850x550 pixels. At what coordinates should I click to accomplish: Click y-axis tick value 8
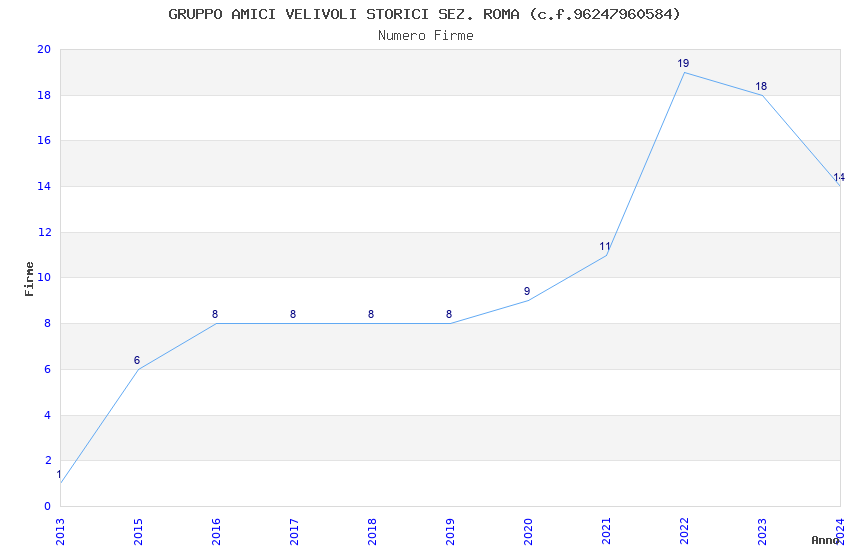48,323
